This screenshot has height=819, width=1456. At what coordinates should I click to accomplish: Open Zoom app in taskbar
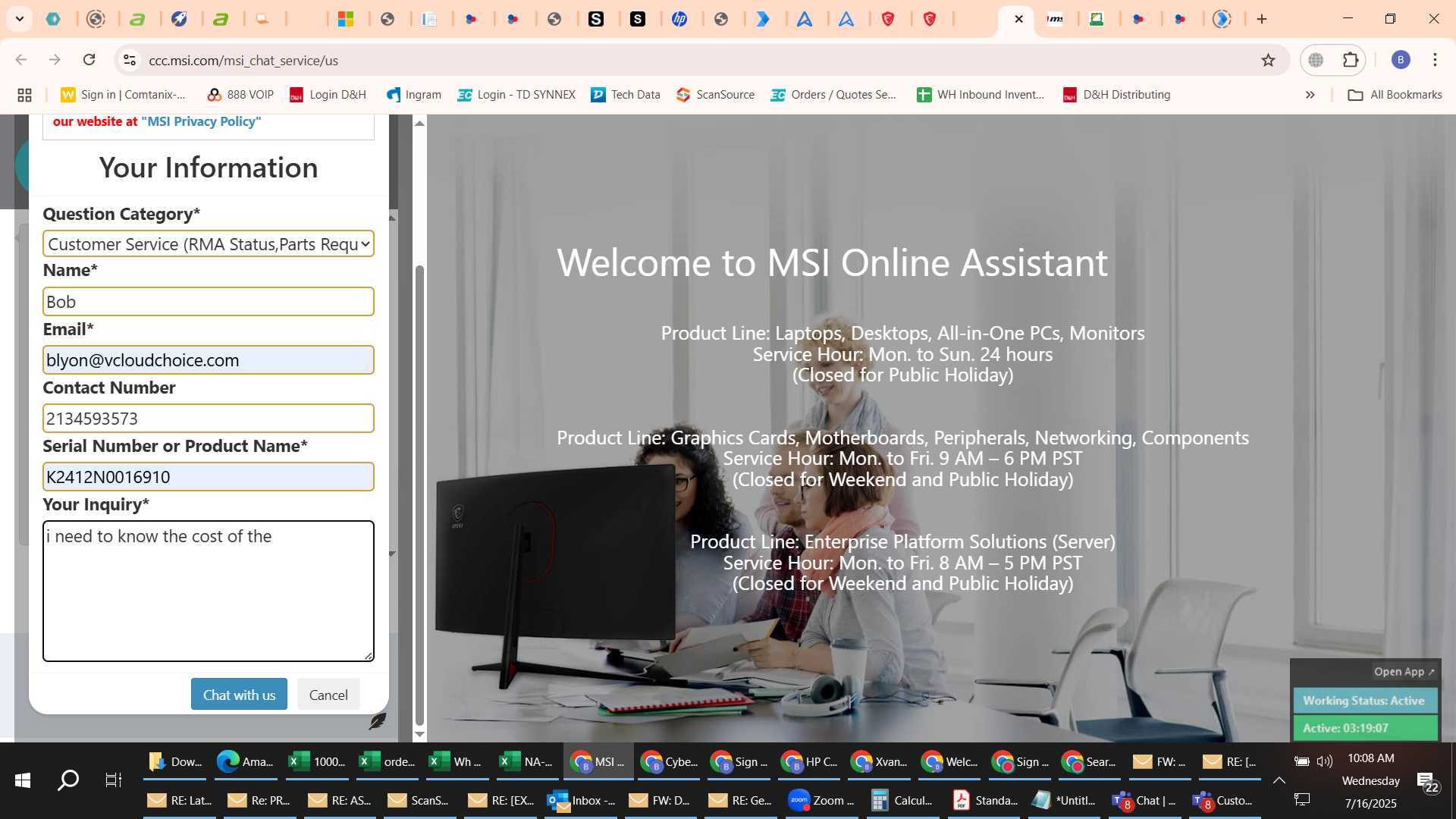[821, 801]
